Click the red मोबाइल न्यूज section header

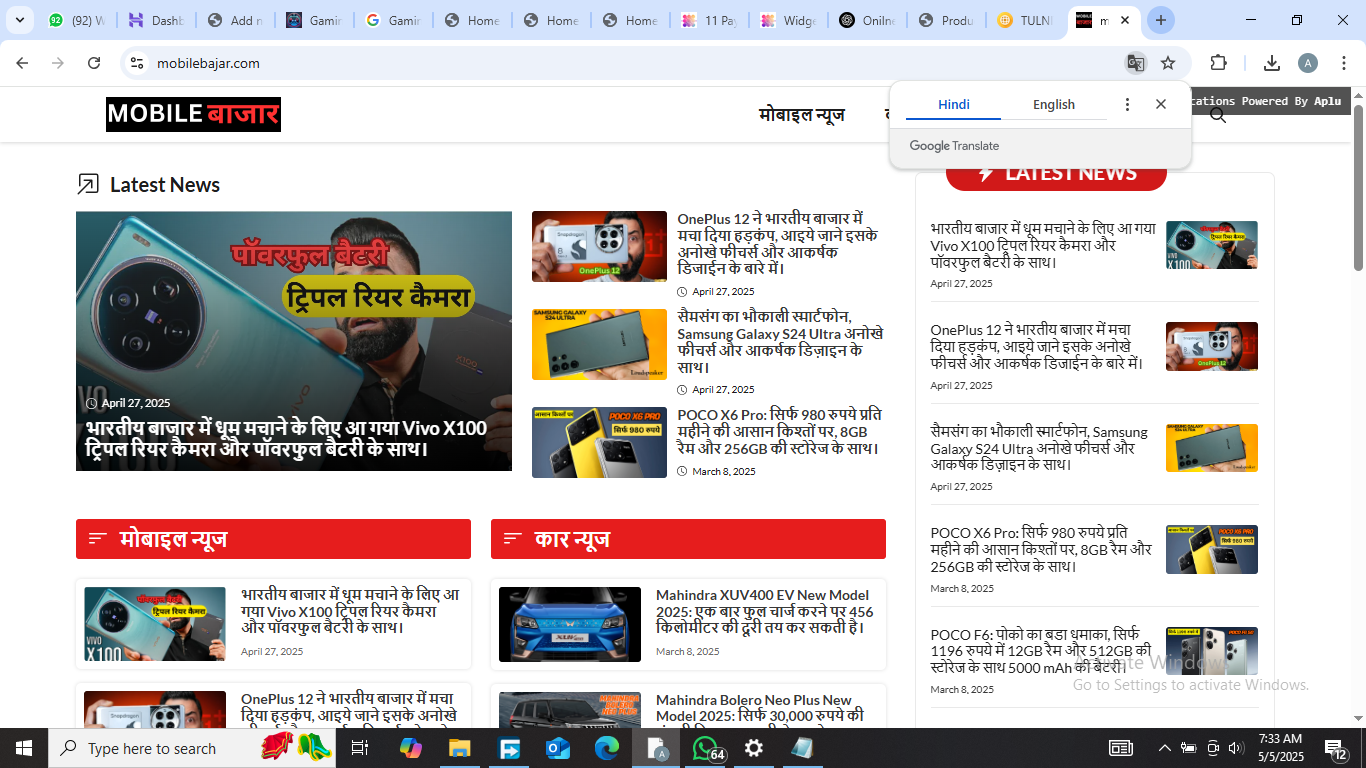(x=273, y=539)
